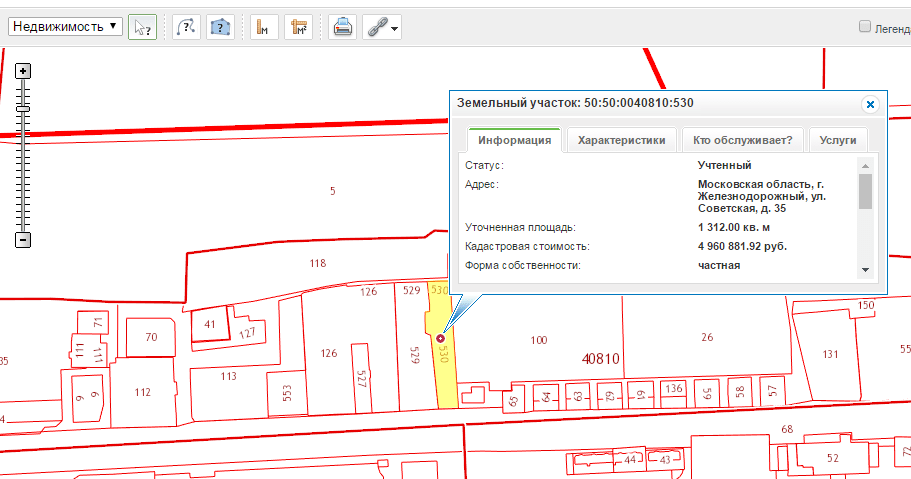
Task: Click parcel label 527
Action: (361, 379)
